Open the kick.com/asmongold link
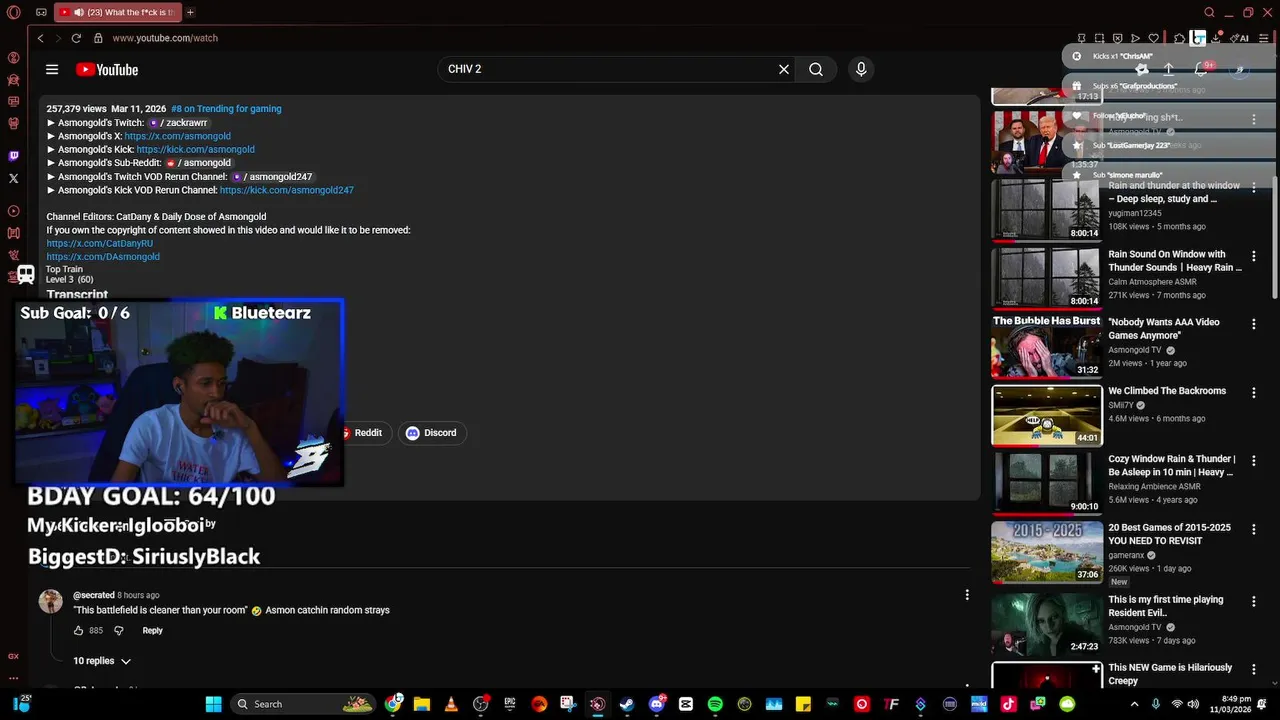The width and height of the screenshot is (1280, 720). pos(196,150)
